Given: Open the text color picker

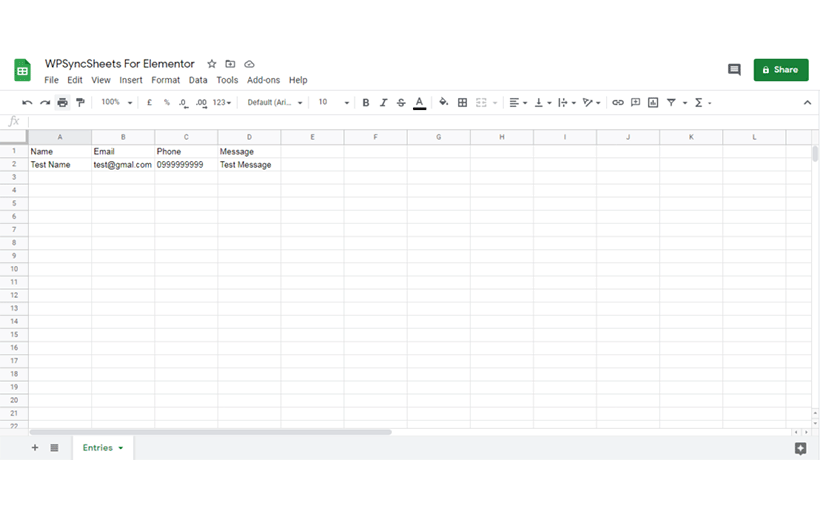Looking at the screenshot, I should (x=419, y=103).
